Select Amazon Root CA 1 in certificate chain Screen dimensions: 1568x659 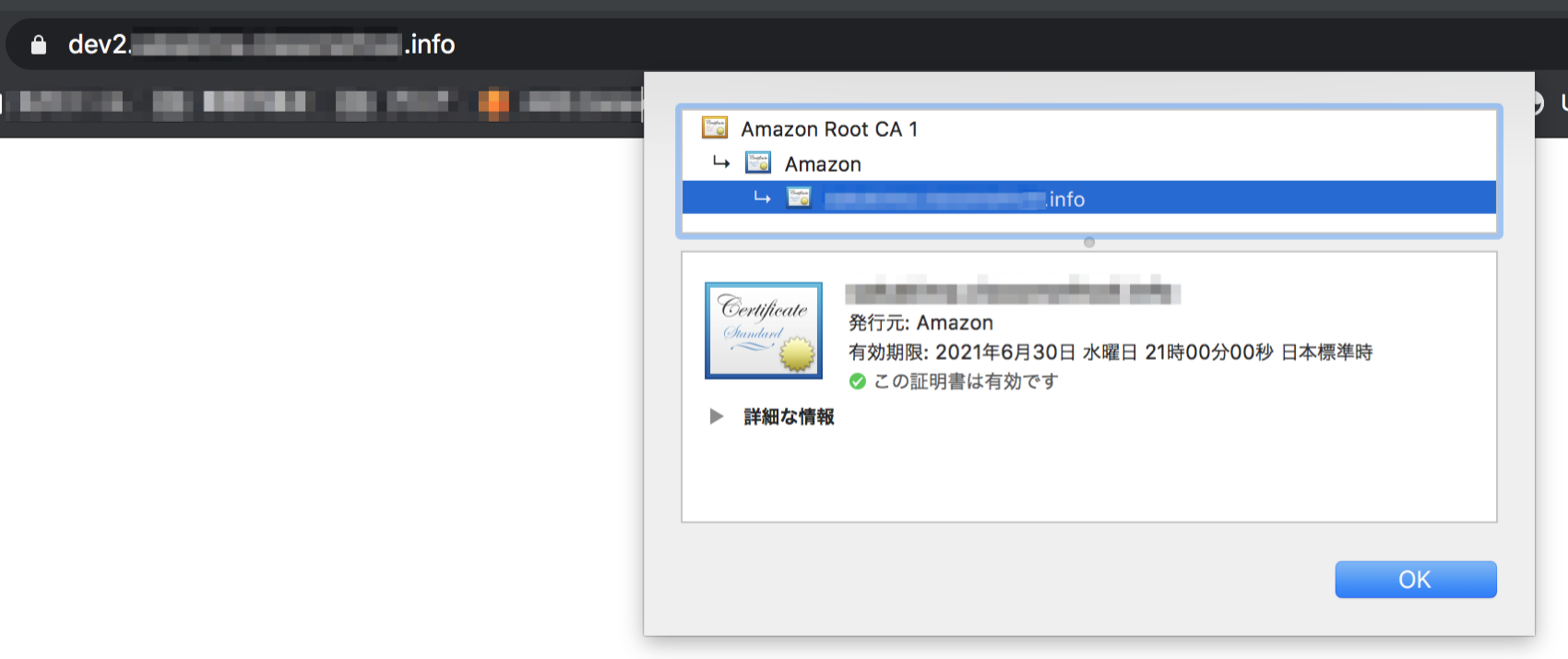(1089, 128)
